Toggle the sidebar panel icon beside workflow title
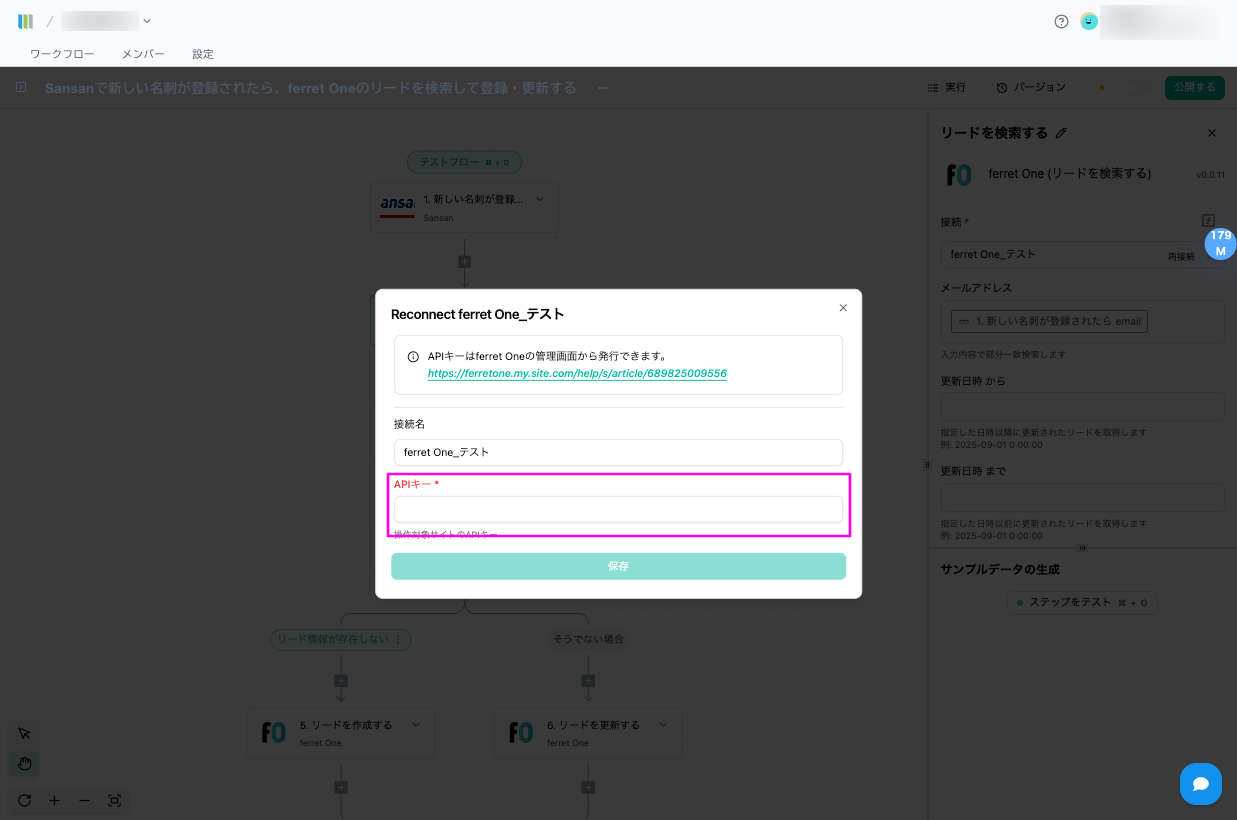The width and height of the screenshot is (1237, 820). 21,88
